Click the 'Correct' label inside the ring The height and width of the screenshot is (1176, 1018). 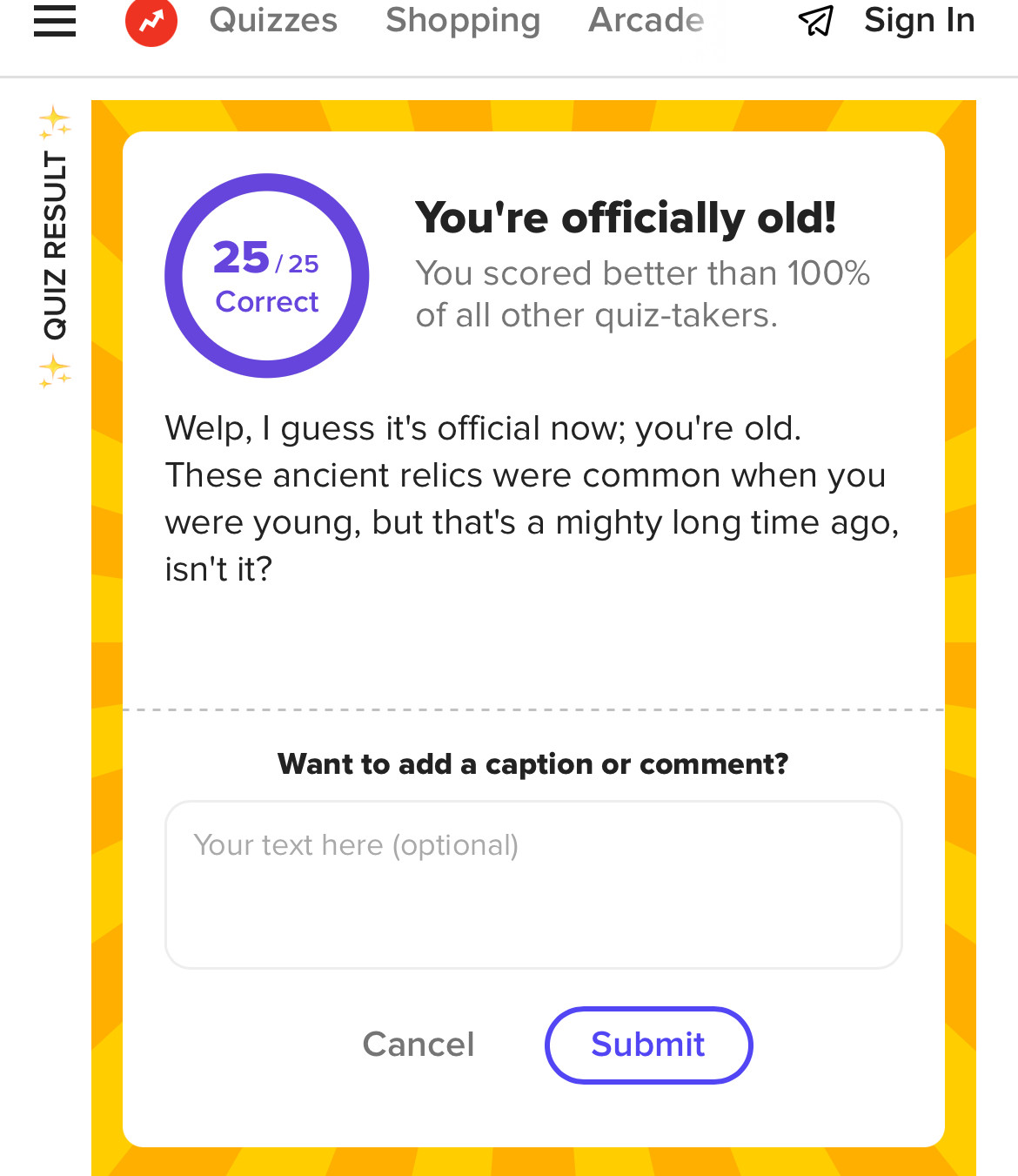[x=267, y=301]
